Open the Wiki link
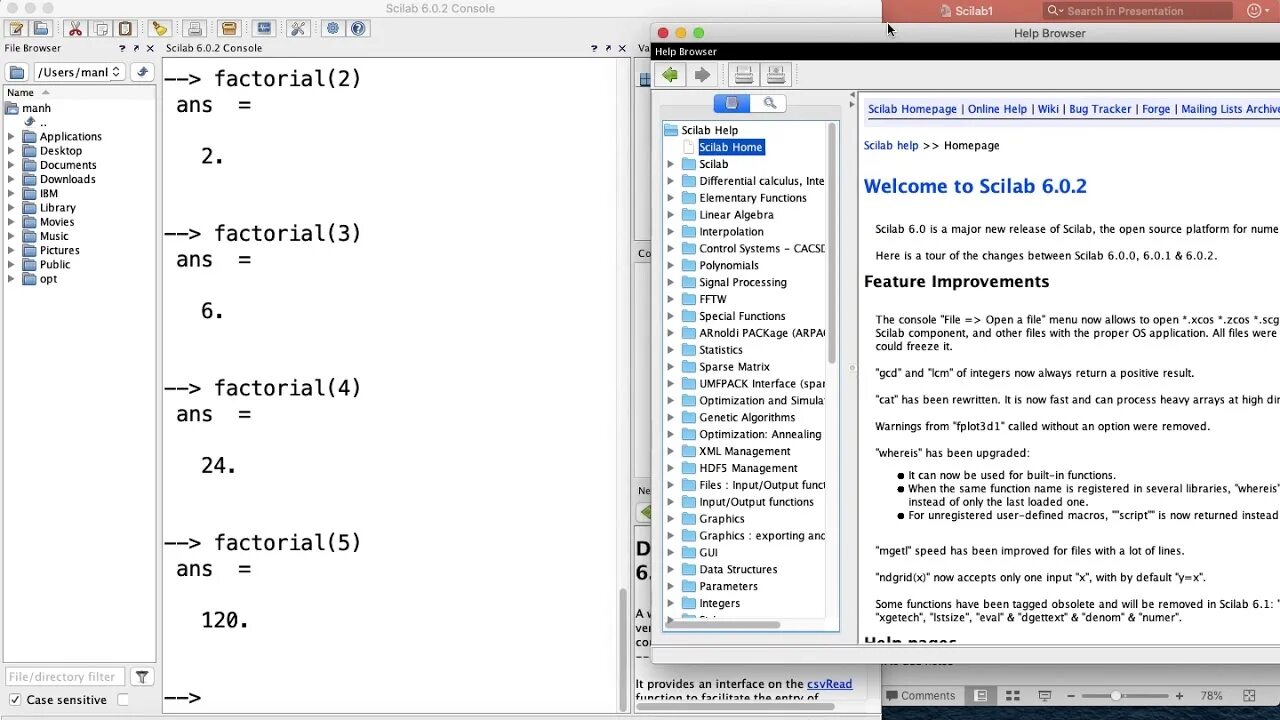The width and height of the screenshot is (1280, 720). point(1048,109)
